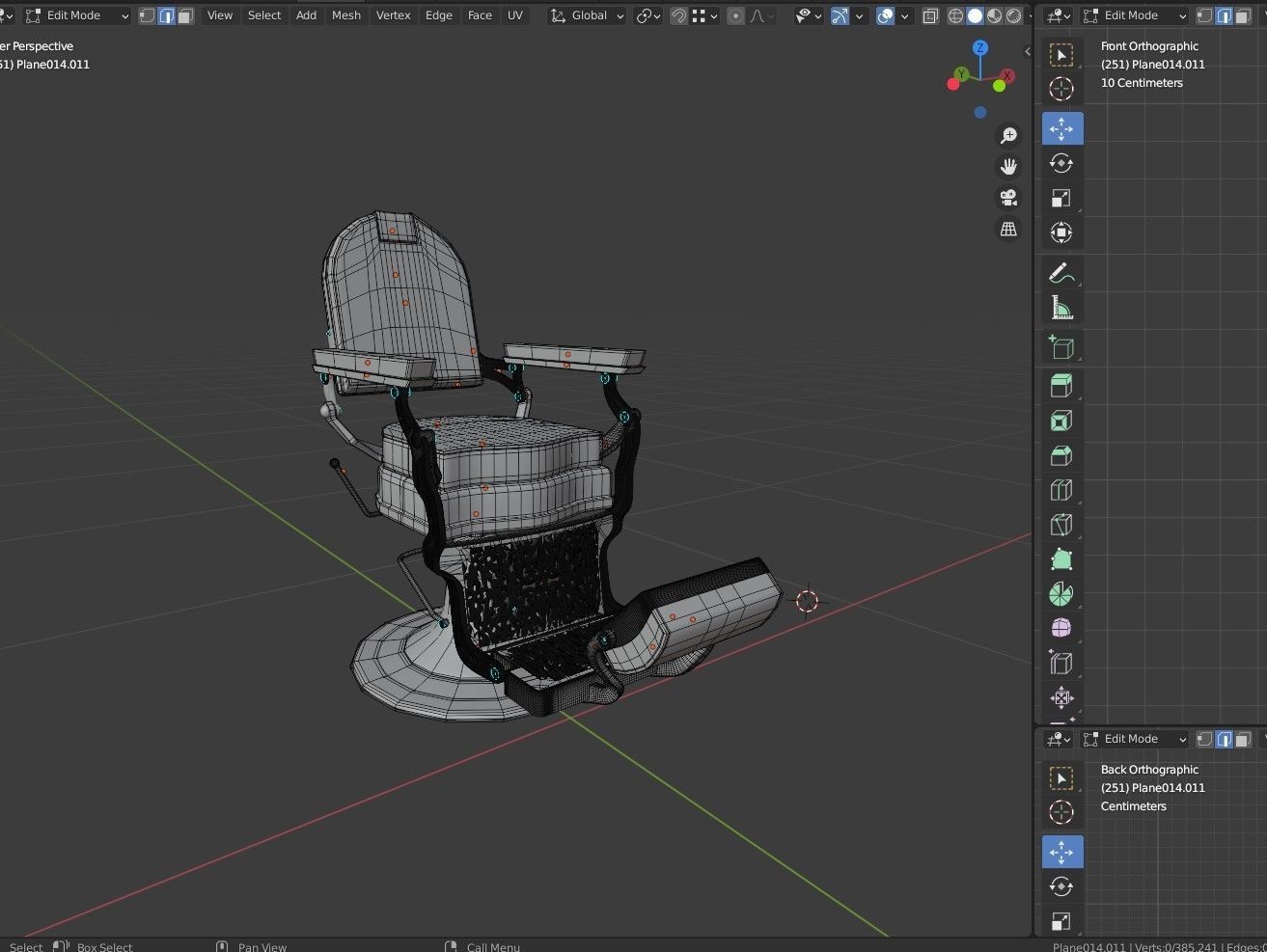
Task: Open Edit Mode dropdown in Front Orthographic viewport
Action: pos(1135,15)
